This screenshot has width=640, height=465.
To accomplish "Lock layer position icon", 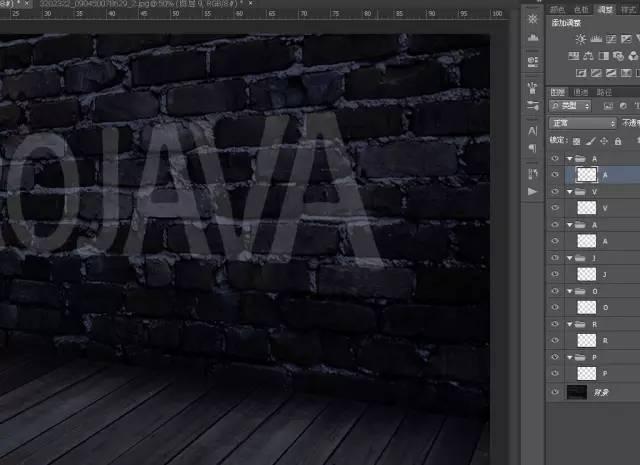I will tap(604, 141).
